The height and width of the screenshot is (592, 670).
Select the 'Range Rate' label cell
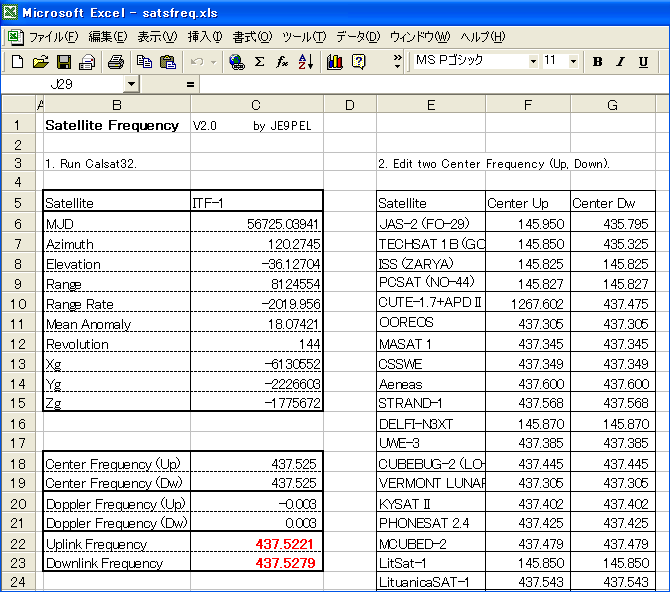[117, 304]
